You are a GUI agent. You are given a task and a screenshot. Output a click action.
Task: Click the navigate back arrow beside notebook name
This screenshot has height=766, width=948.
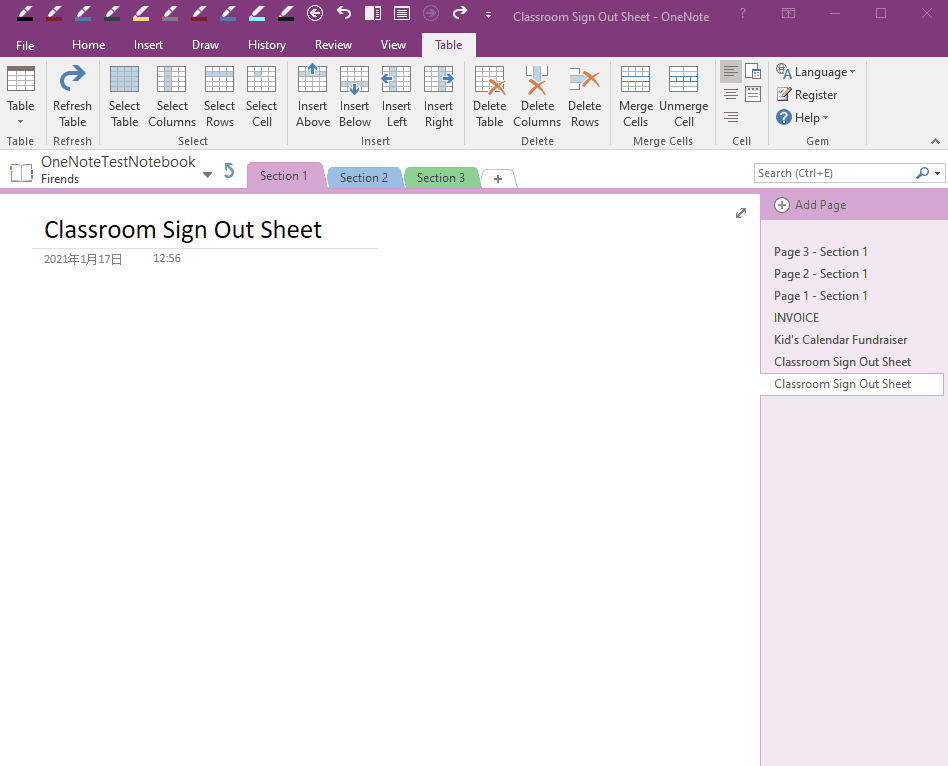click(229, 171)
